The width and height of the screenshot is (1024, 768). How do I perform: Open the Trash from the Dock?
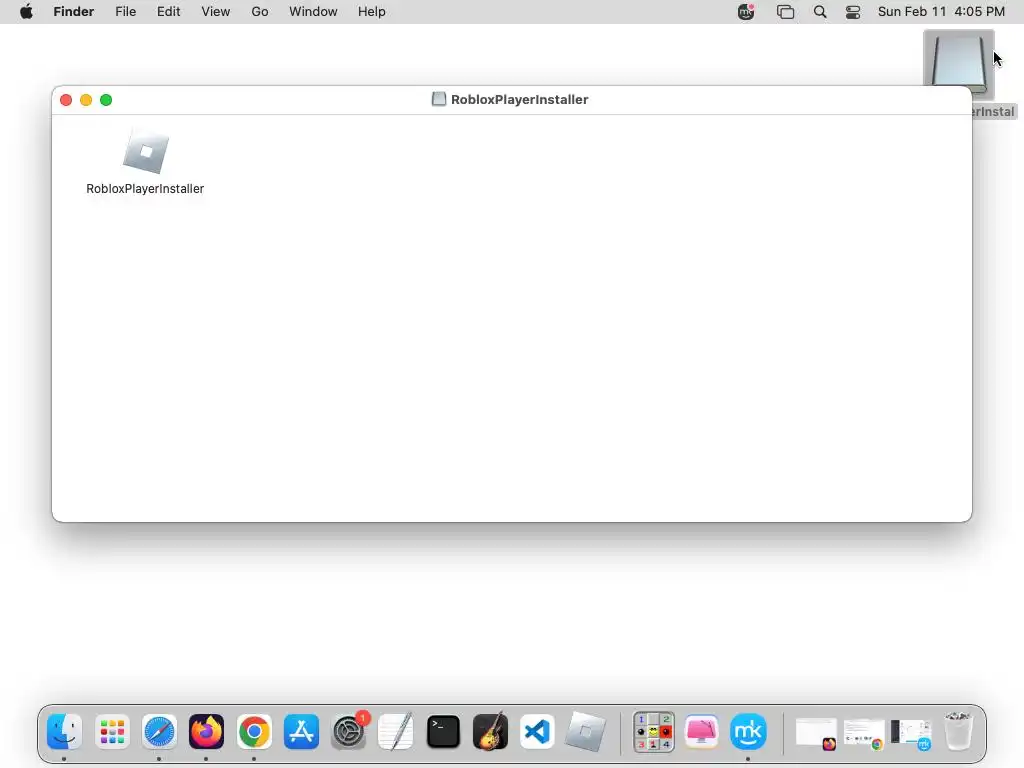click(x=959, y=731)
